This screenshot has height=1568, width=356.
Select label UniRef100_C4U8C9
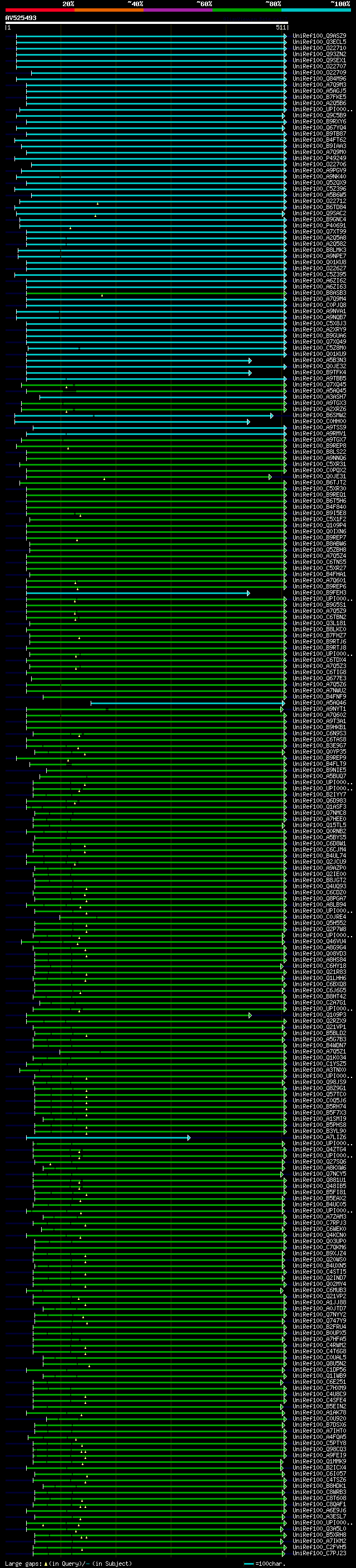click(x=319, y=1394)
